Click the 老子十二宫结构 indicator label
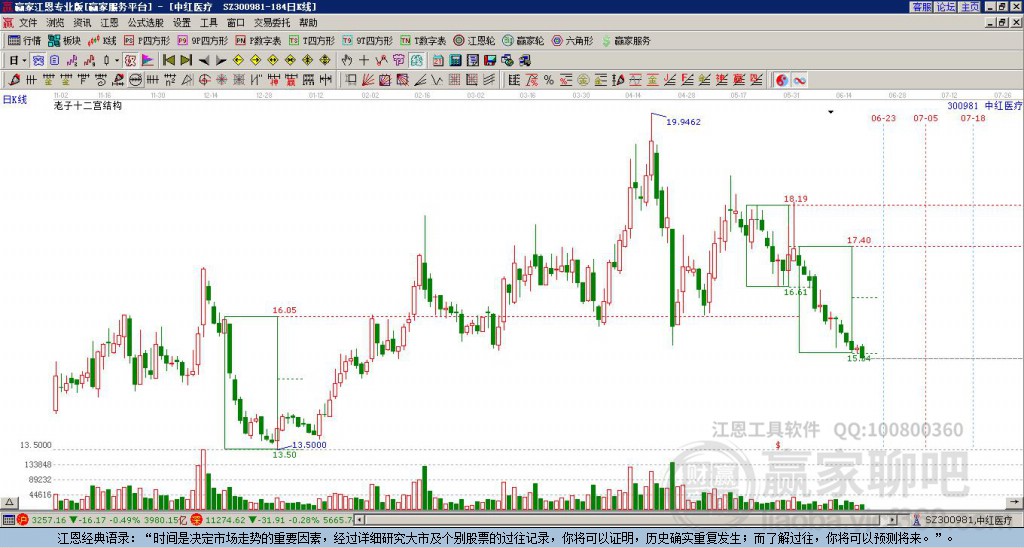1024x548 pixels. coord(88,106)
